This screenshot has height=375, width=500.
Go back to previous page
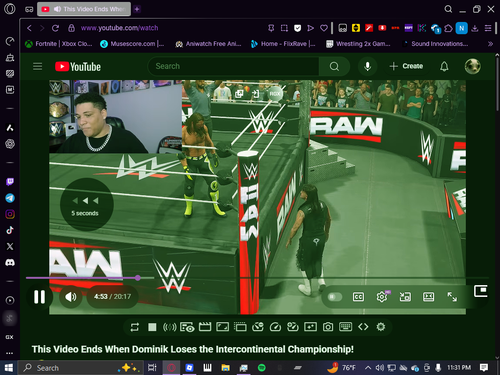(x=29, y=28)
